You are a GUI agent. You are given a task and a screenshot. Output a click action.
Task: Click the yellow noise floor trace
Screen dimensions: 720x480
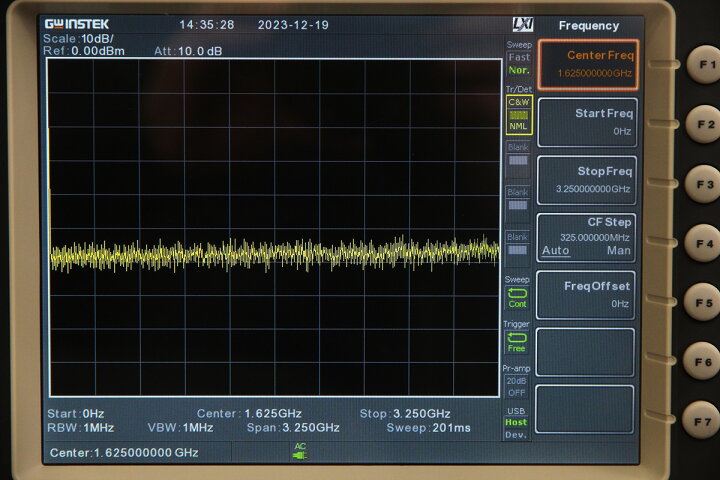coord(275,254)
